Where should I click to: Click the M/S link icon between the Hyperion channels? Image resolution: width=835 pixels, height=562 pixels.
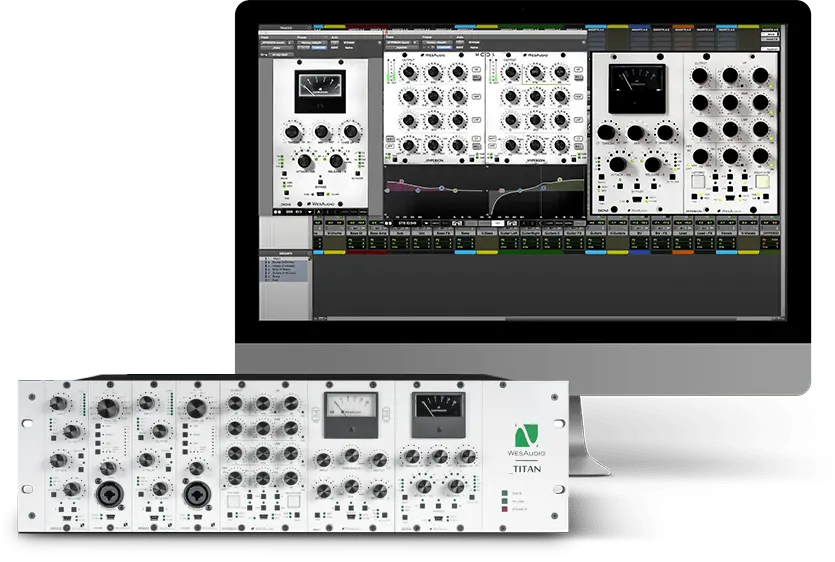click(486, 54)
